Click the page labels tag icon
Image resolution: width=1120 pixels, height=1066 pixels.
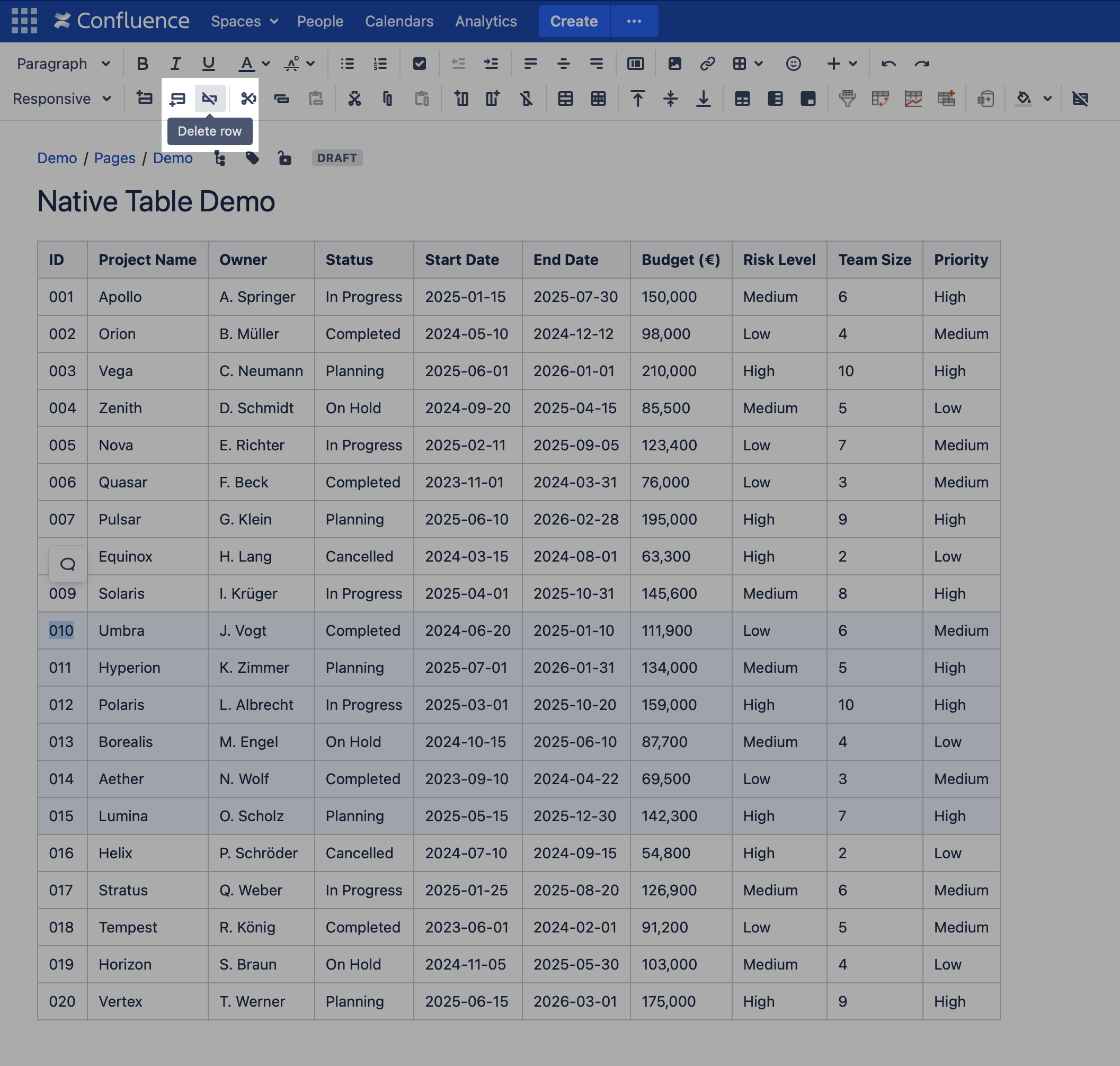252,158
